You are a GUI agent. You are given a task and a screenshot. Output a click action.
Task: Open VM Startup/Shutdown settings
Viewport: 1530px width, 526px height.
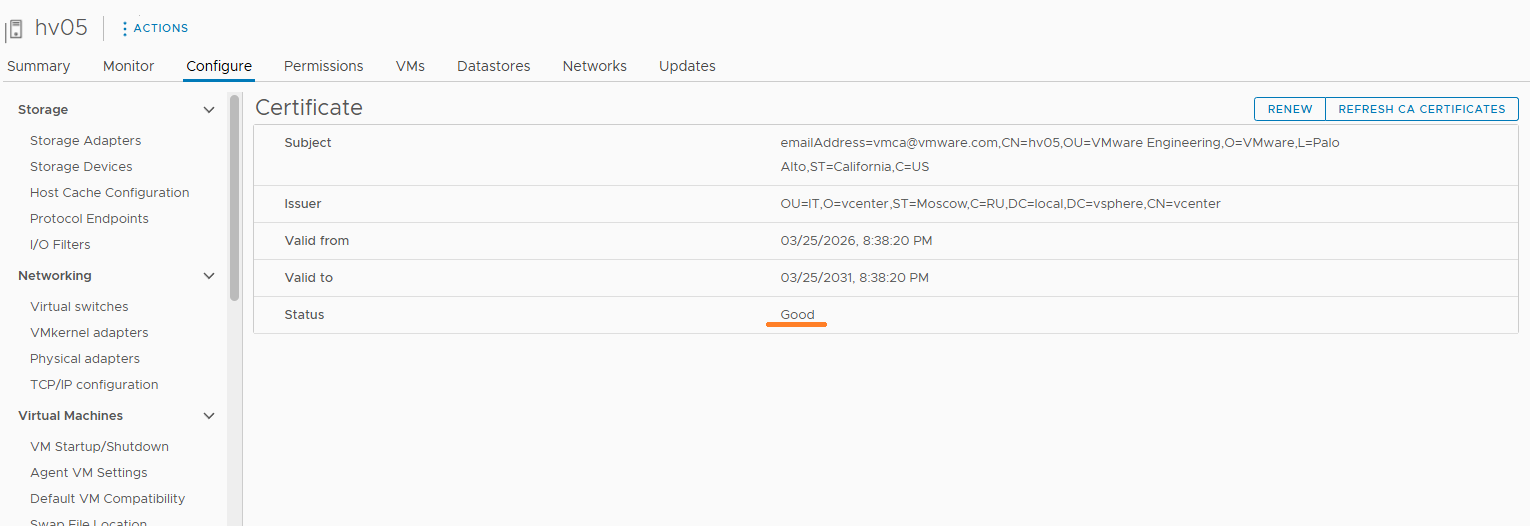coord(99,447)
